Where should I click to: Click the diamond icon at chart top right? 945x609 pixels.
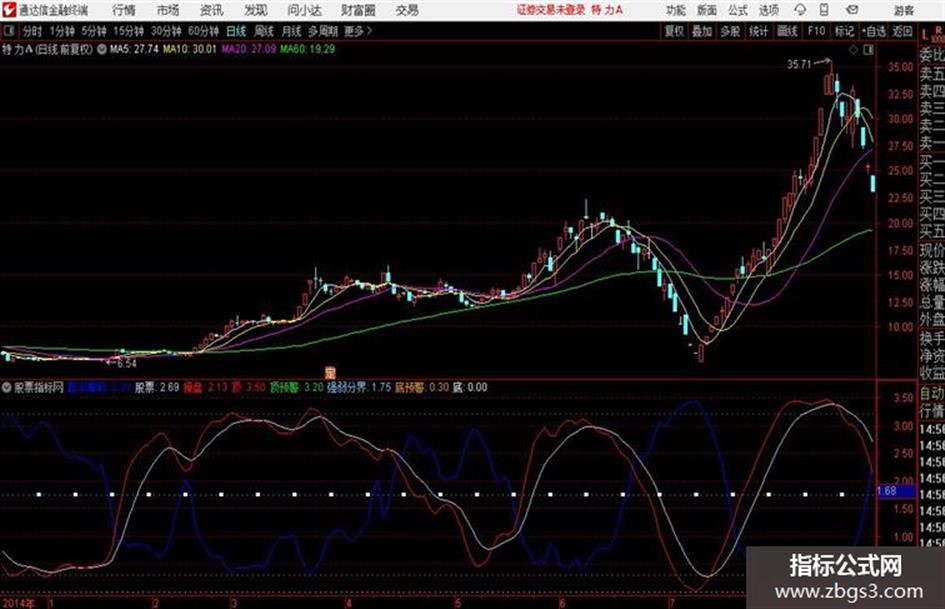coord(853,50)
